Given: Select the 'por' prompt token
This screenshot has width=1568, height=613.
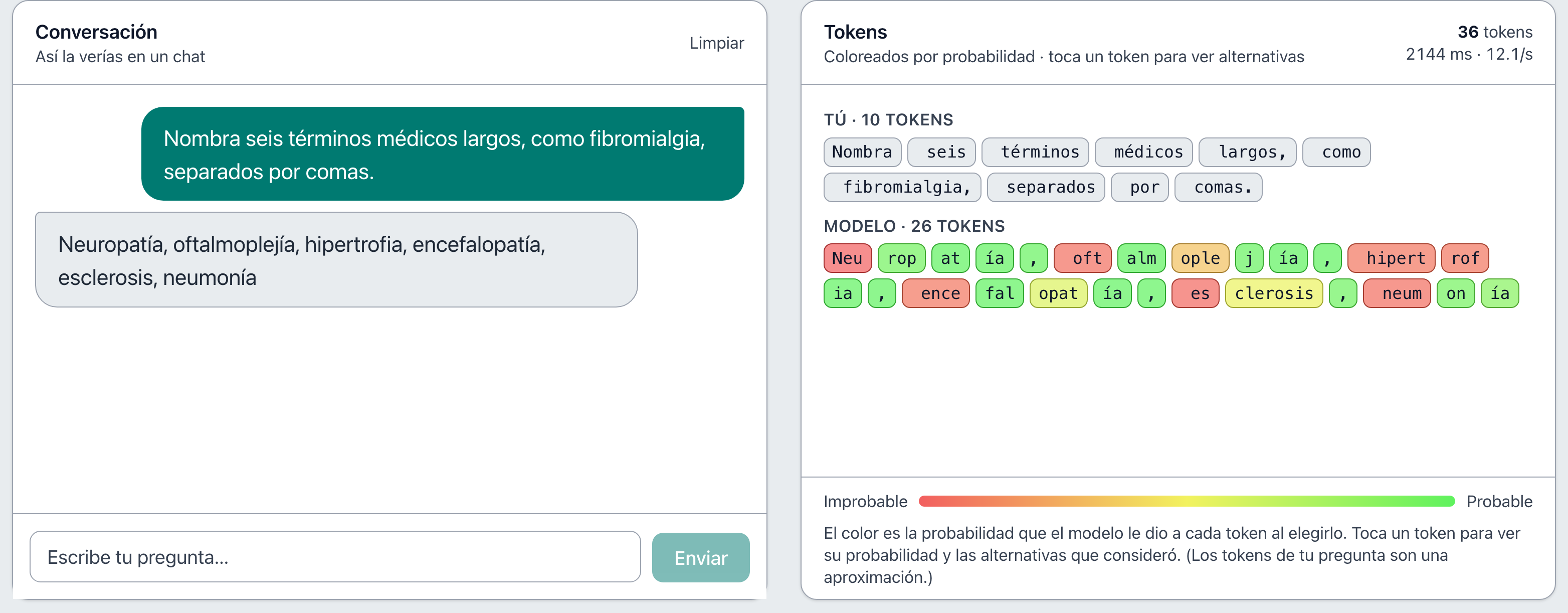Looking at the screenshot, I should pyautogui.click(x=1139, y=188).
